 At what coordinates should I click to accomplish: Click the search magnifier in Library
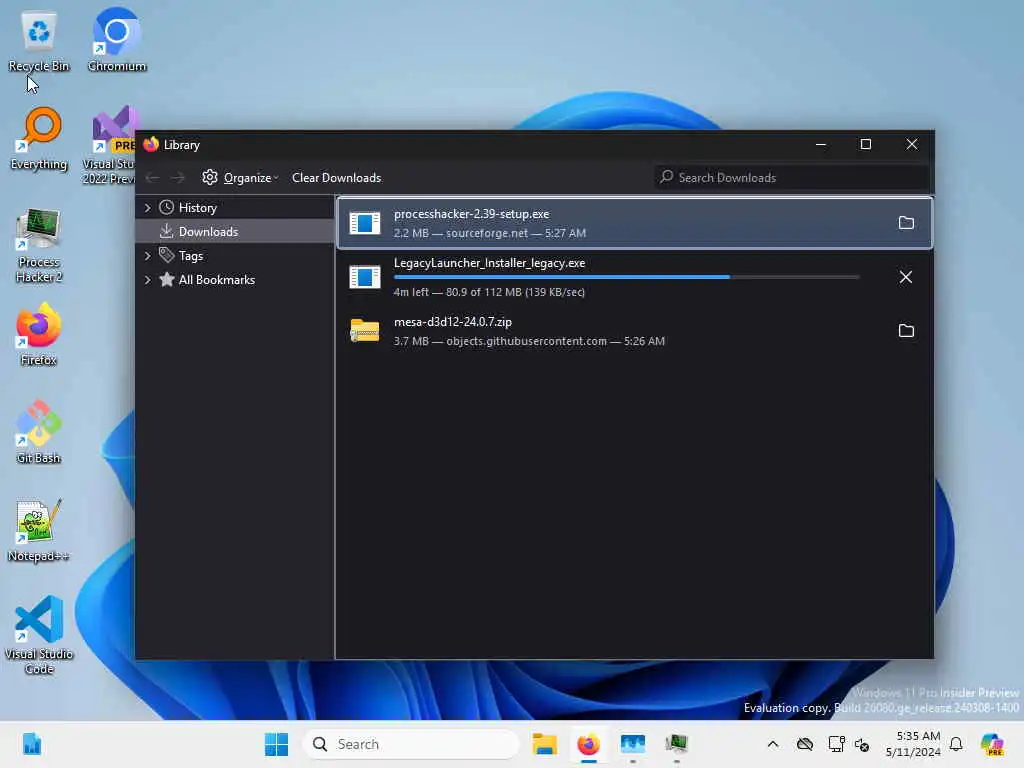(x=666, y=177)
